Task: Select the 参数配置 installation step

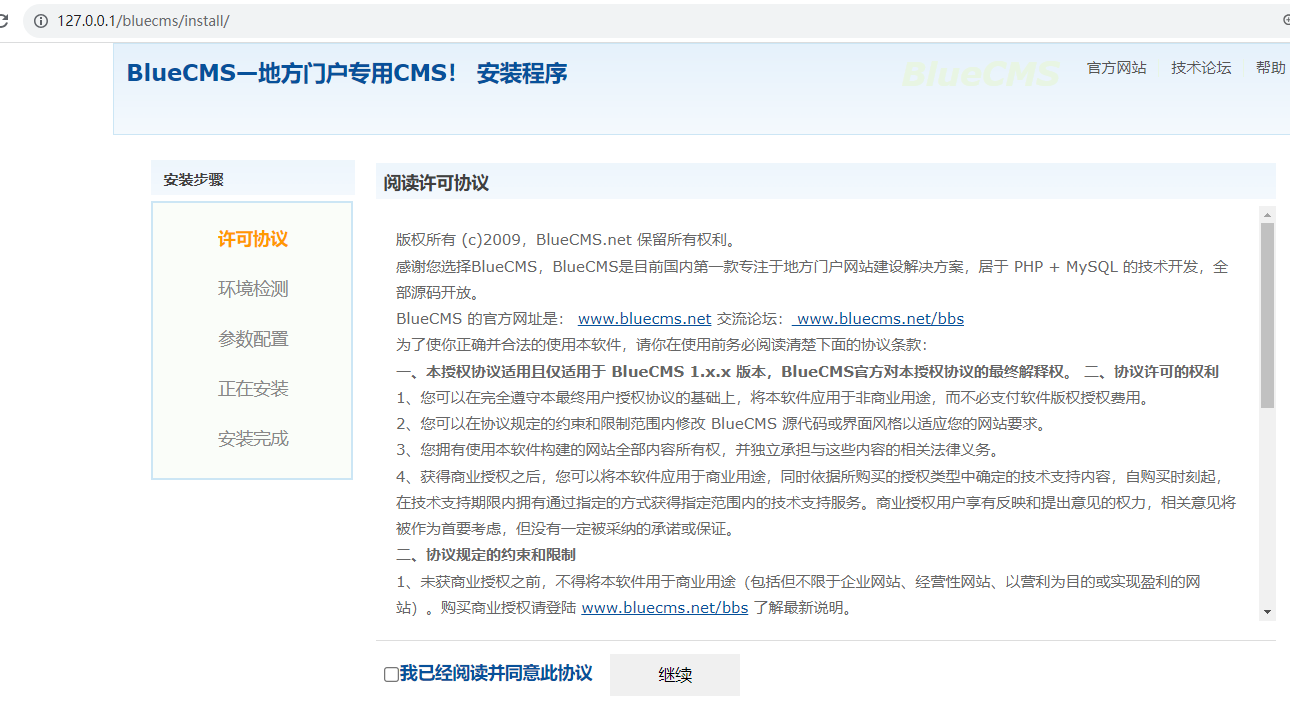Action: pos(253,339)
